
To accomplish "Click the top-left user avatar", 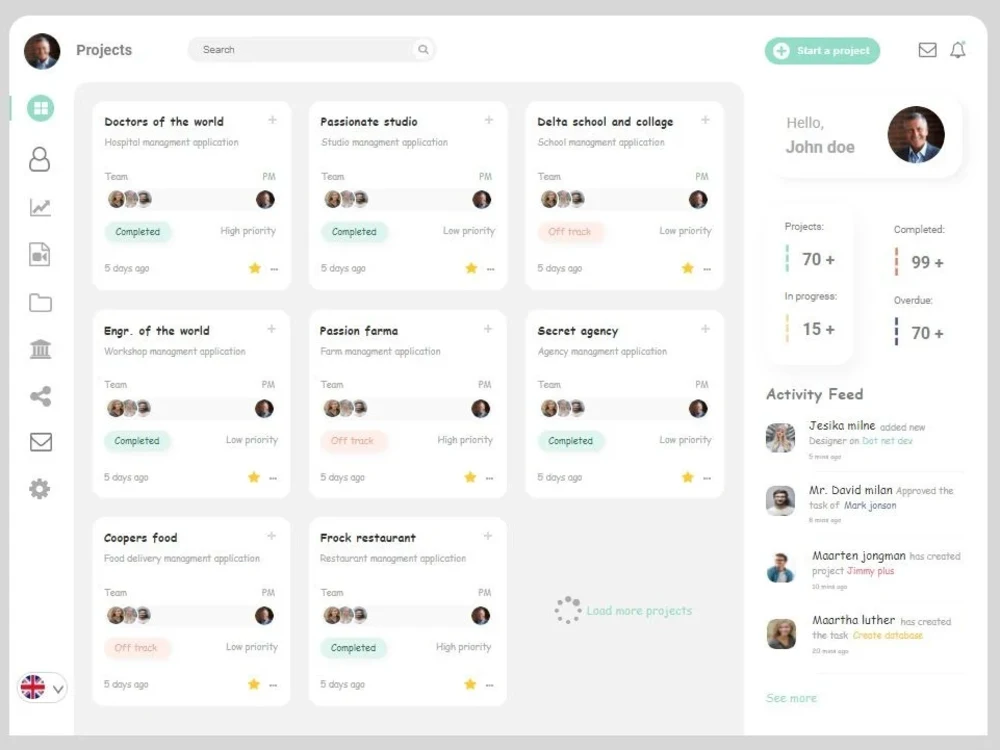I will coord(42,50).
